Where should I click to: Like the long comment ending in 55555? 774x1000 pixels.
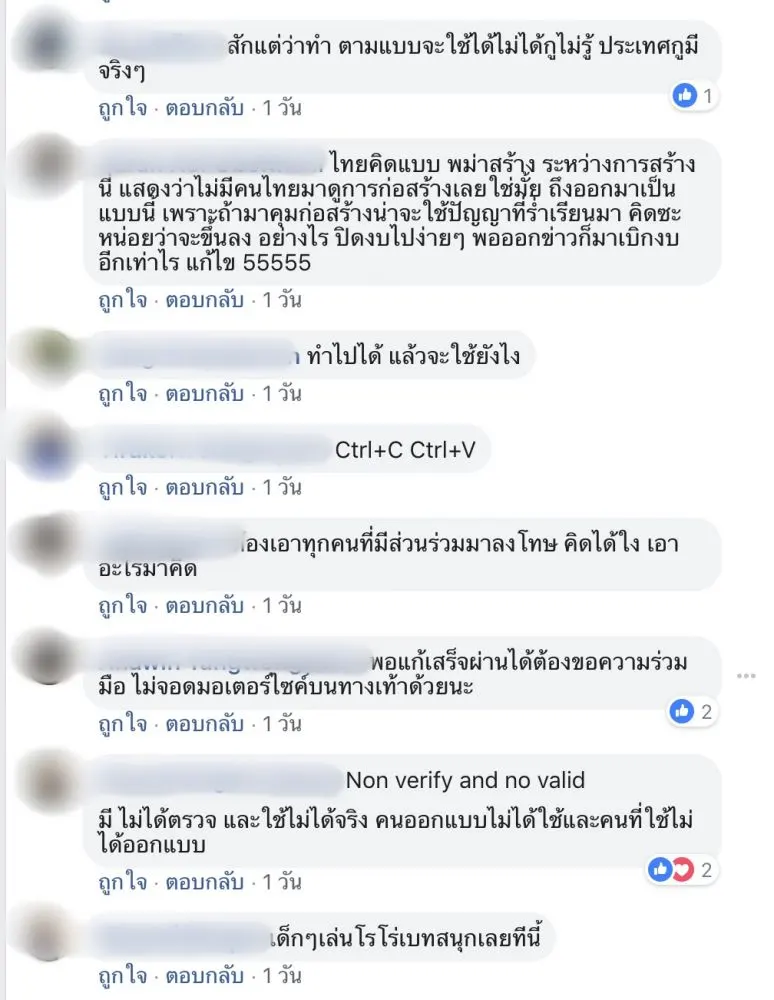click(x=122, y=300)
